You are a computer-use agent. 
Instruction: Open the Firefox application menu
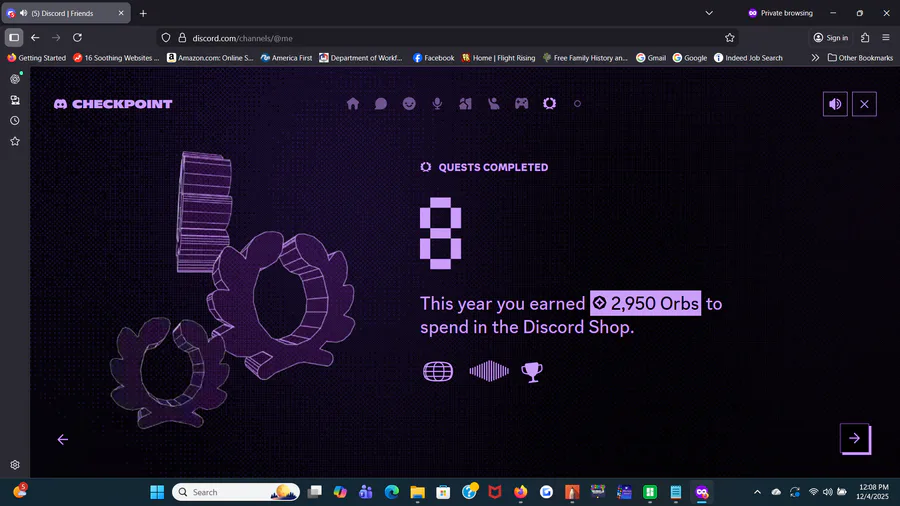coord(886,38)
